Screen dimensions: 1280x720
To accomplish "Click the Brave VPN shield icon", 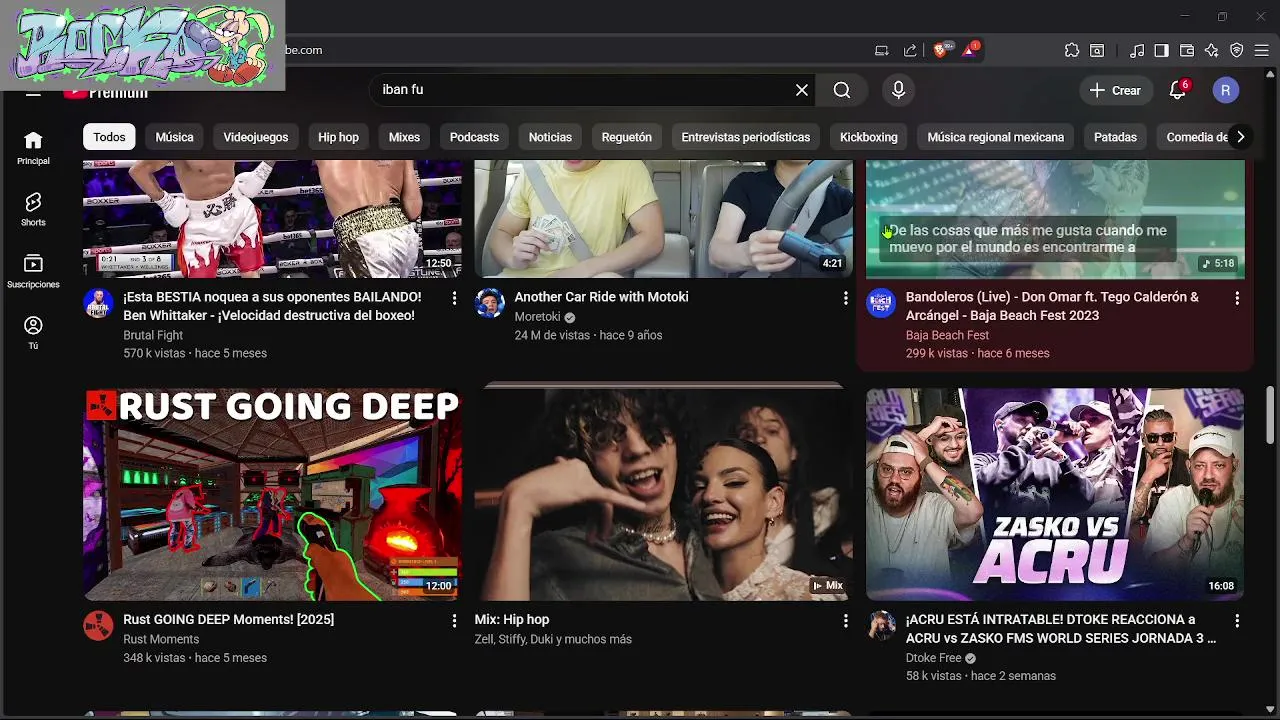I will 1236,50.
